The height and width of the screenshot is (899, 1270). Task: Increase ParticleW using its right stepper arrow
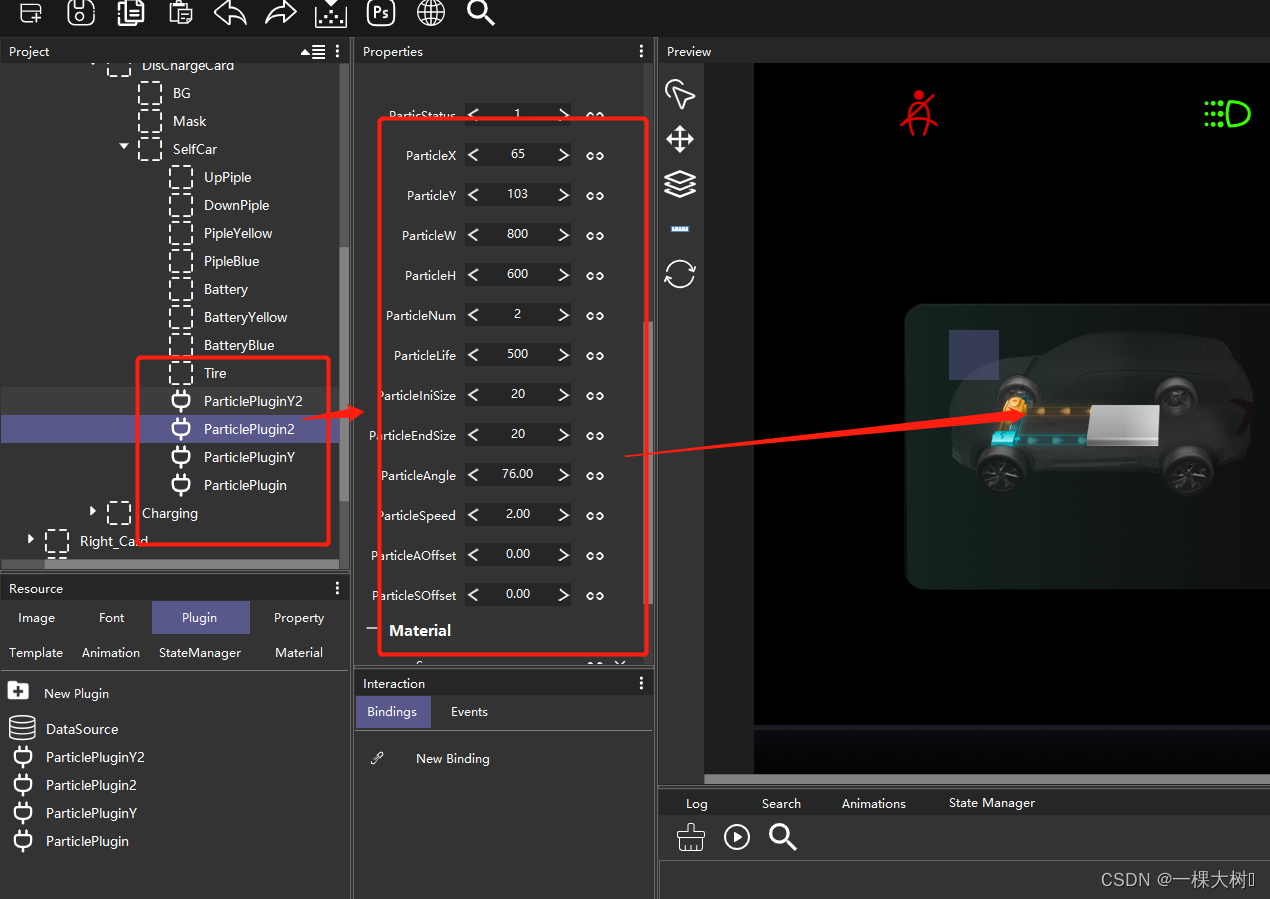pos(562,234)
